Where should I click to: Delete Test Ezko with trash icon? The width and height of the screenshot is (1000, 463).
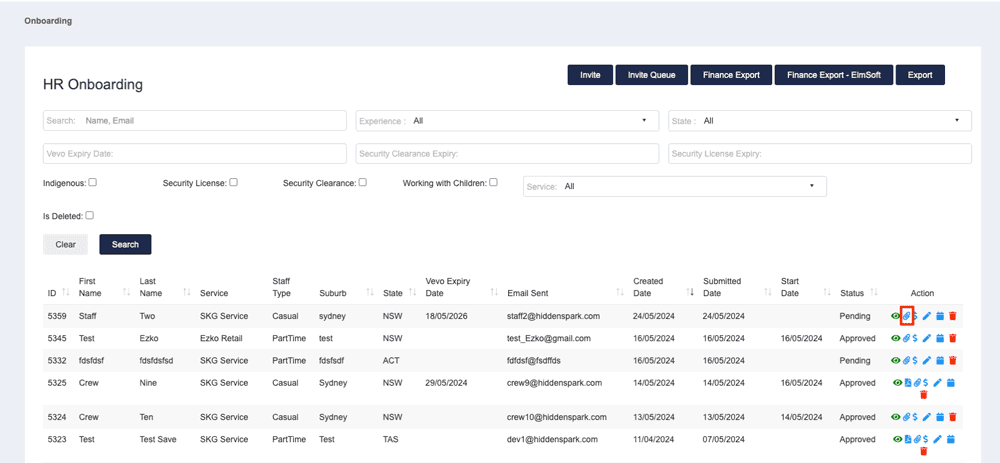click(953, 338)
